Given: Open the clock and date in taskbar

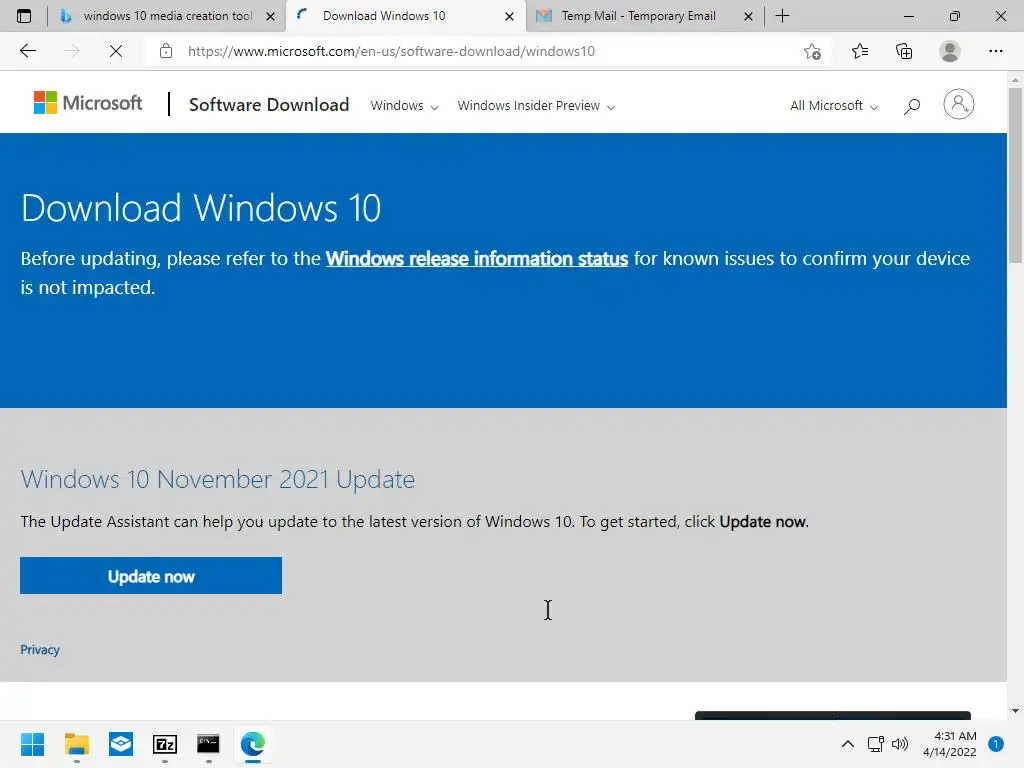Looking at the screenshot, I should pos(950,744).
